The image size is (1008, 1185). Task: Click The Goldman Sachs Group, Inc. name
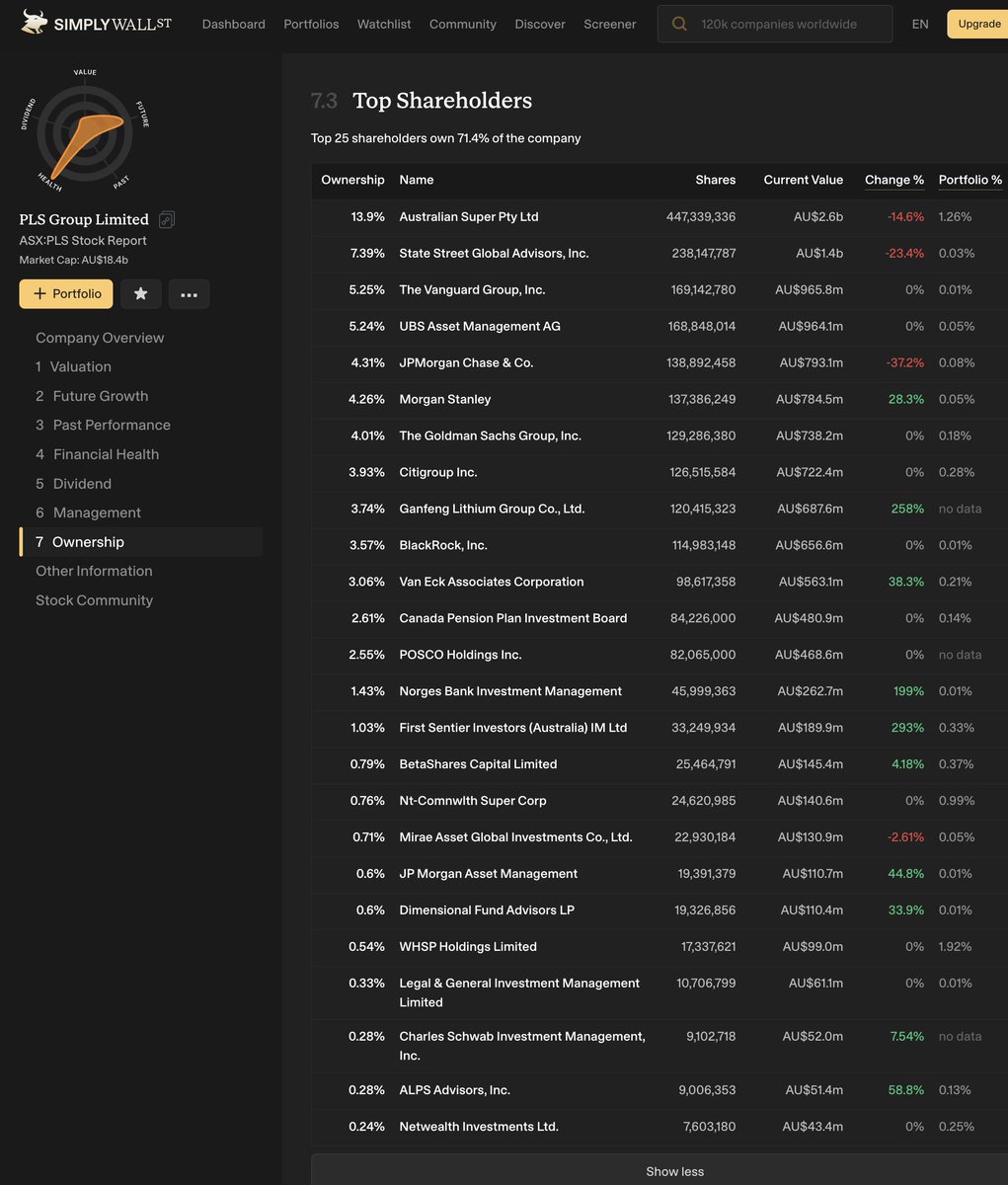[x=490, y=435]
